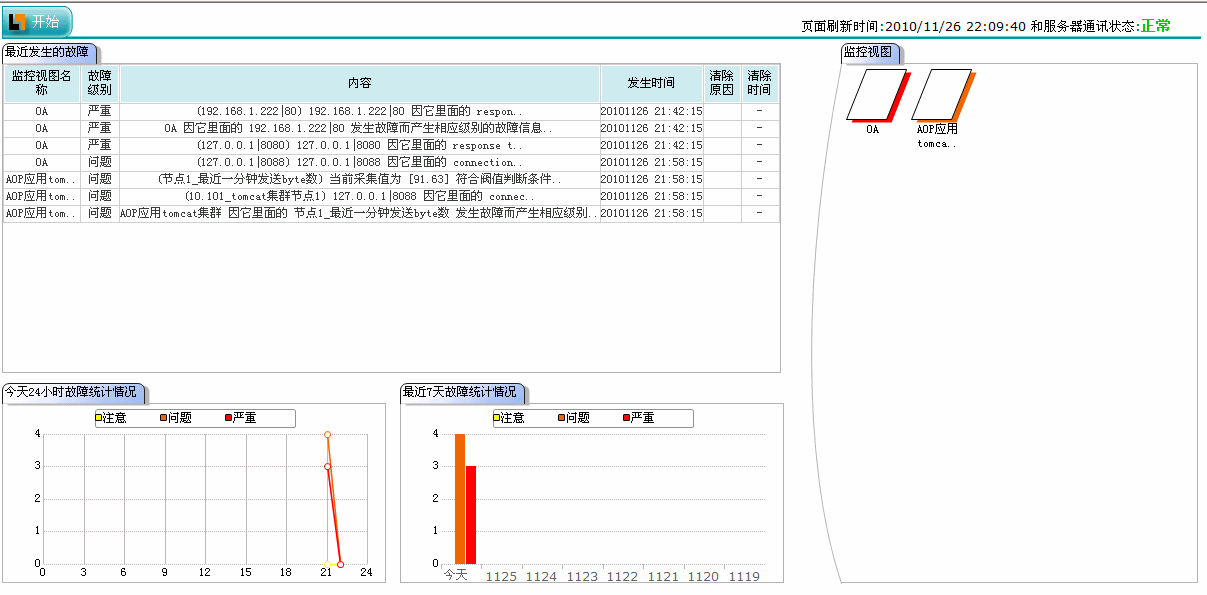Click the 内容 column header

click(360, 83)
